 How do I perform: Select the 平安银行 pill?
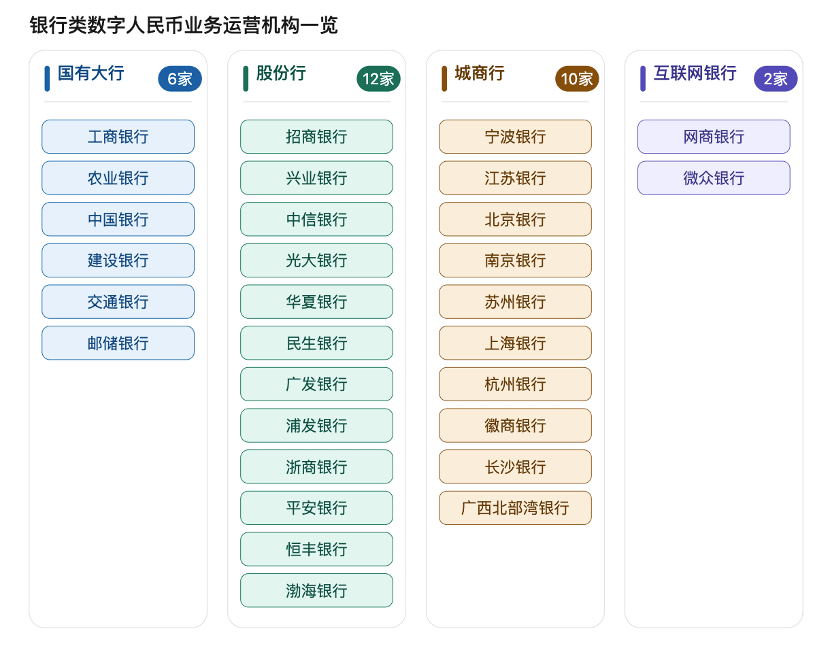tap(317, 508)
